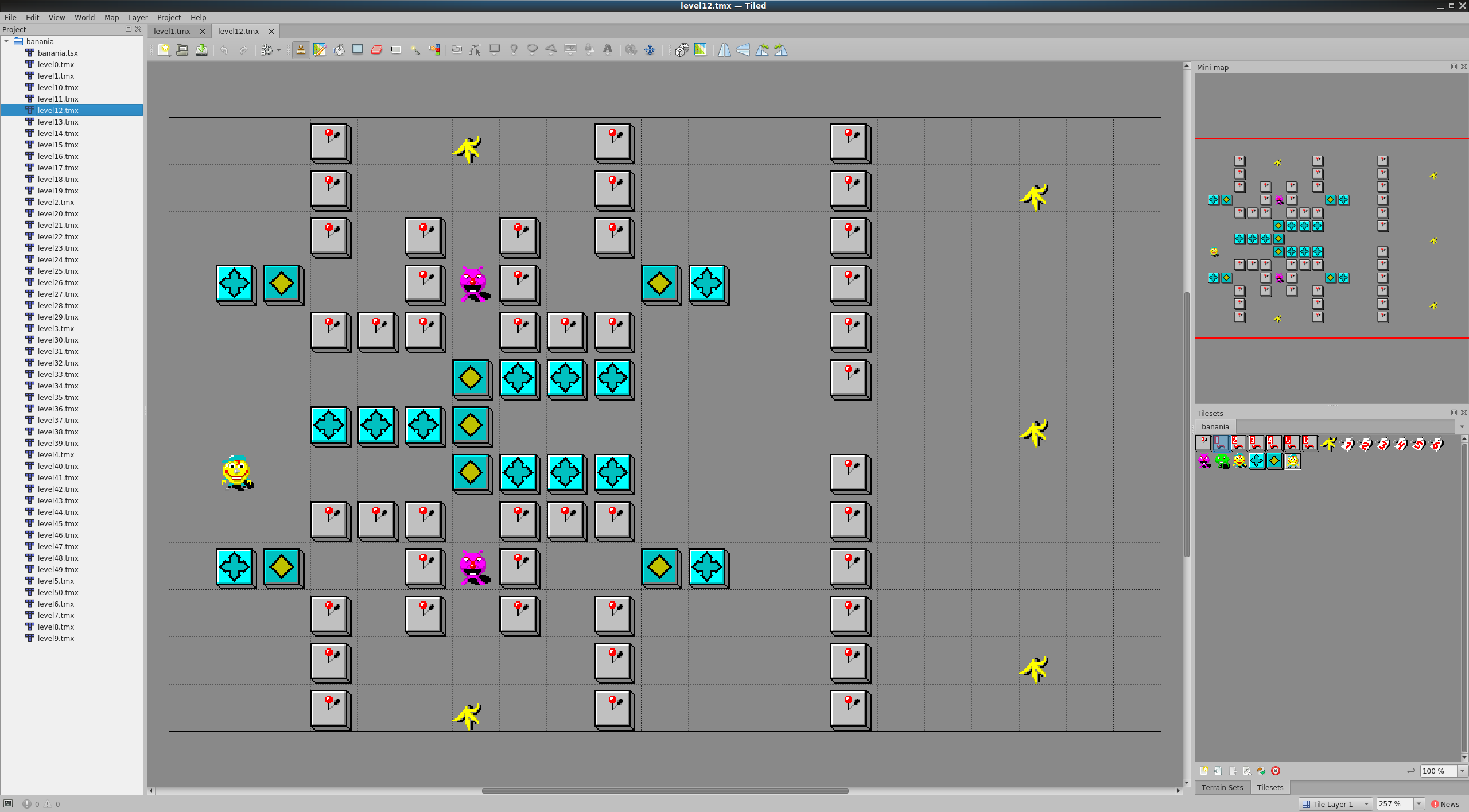Click the Flip Horizontal icon
This screenshot has width=1469, height=812.
(x=724, y=50)
